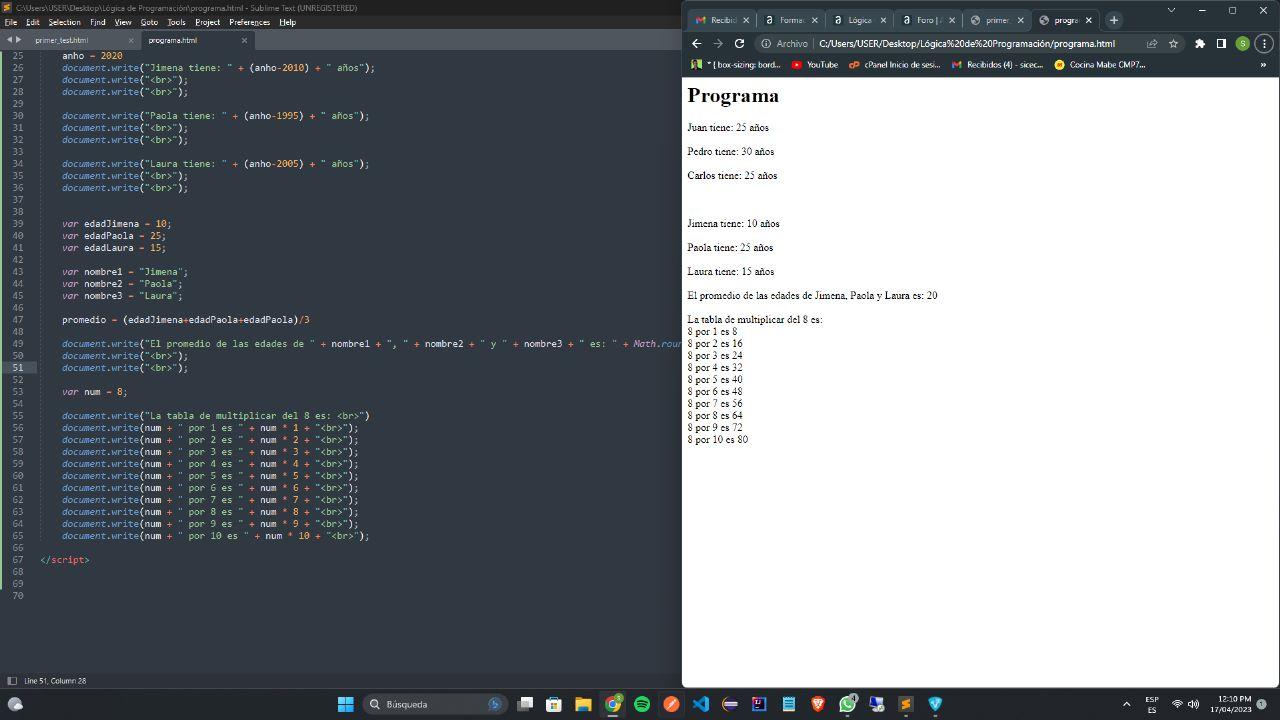This screenshot has height=720, width=1280.
Task: Open the Tools menu in Sublime Text
Action: click(177, 22)
